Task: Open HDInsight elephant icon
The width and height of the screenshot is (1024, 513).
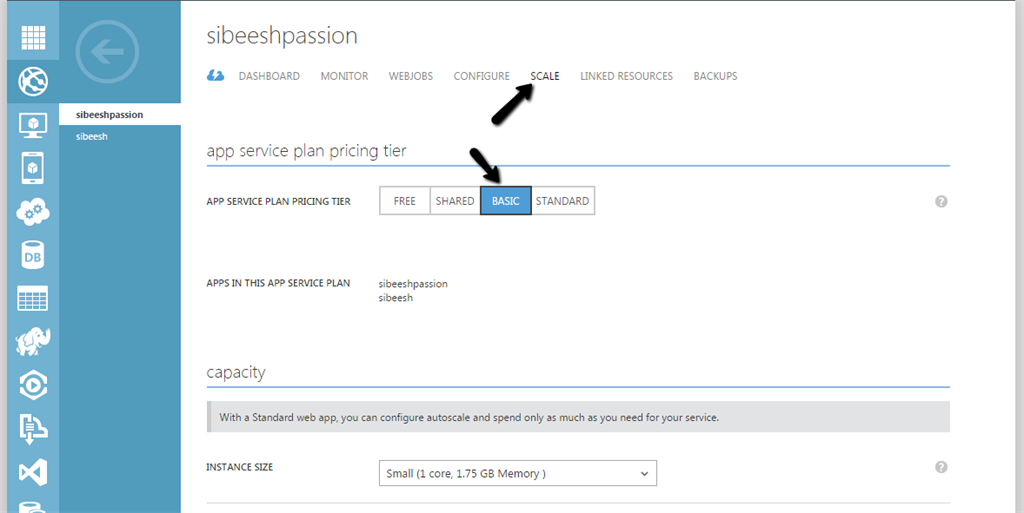Action: pyautogui.click(x=33, y=342)
